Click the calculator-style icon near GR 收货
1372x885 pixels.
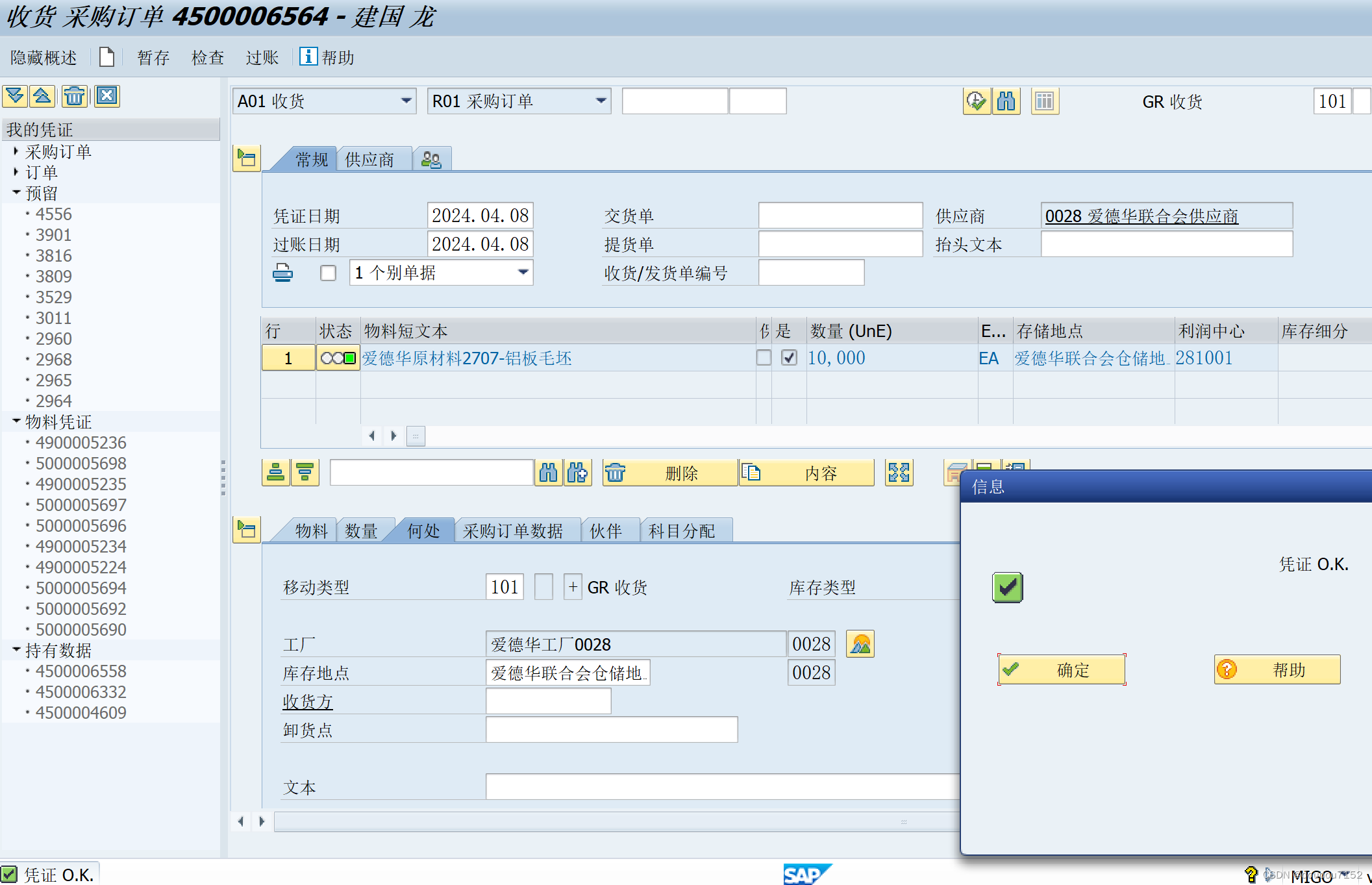(x=1044, y=101)
